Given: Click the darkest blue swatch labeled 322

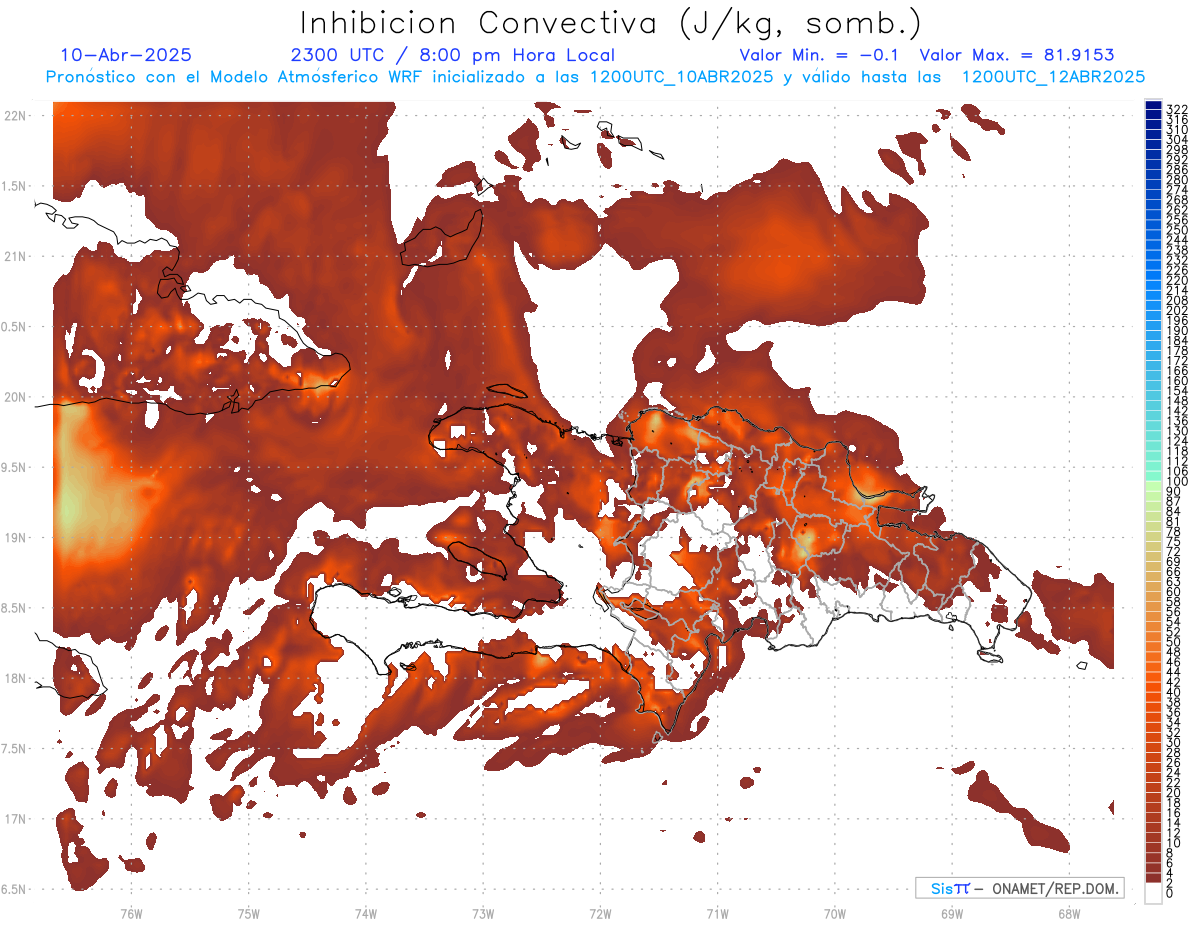Looking at the screenshot, I should pos(1153,106).
